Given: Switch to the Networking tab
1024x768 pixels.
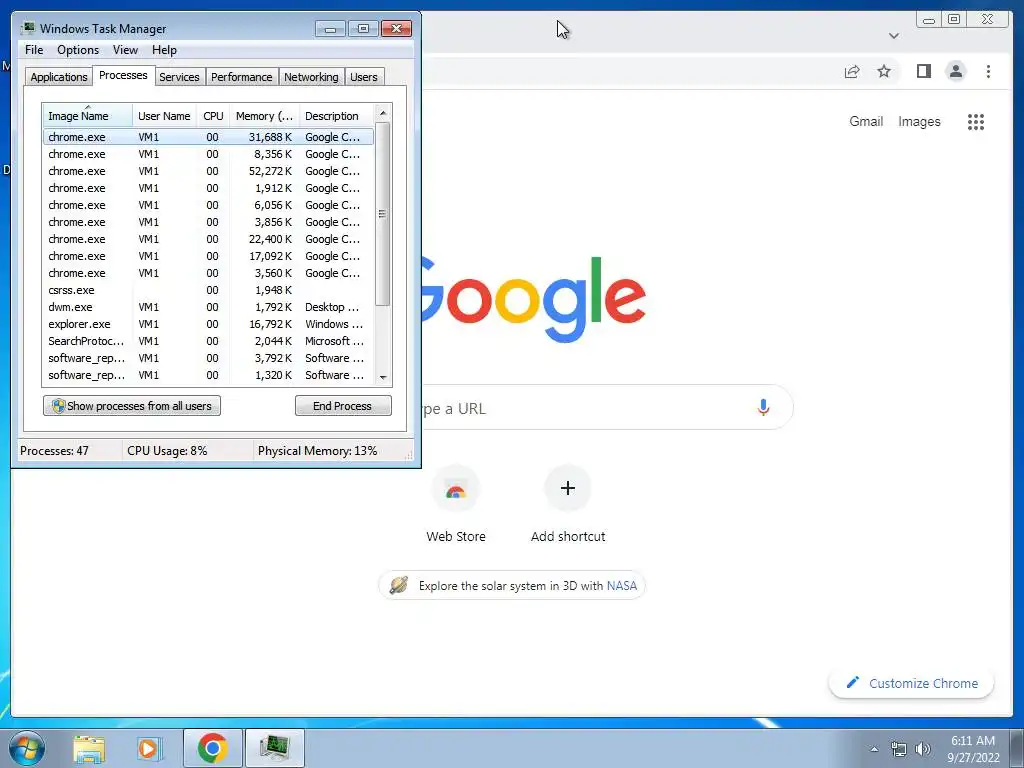Looking at the screenshot, I should [311, 76].
